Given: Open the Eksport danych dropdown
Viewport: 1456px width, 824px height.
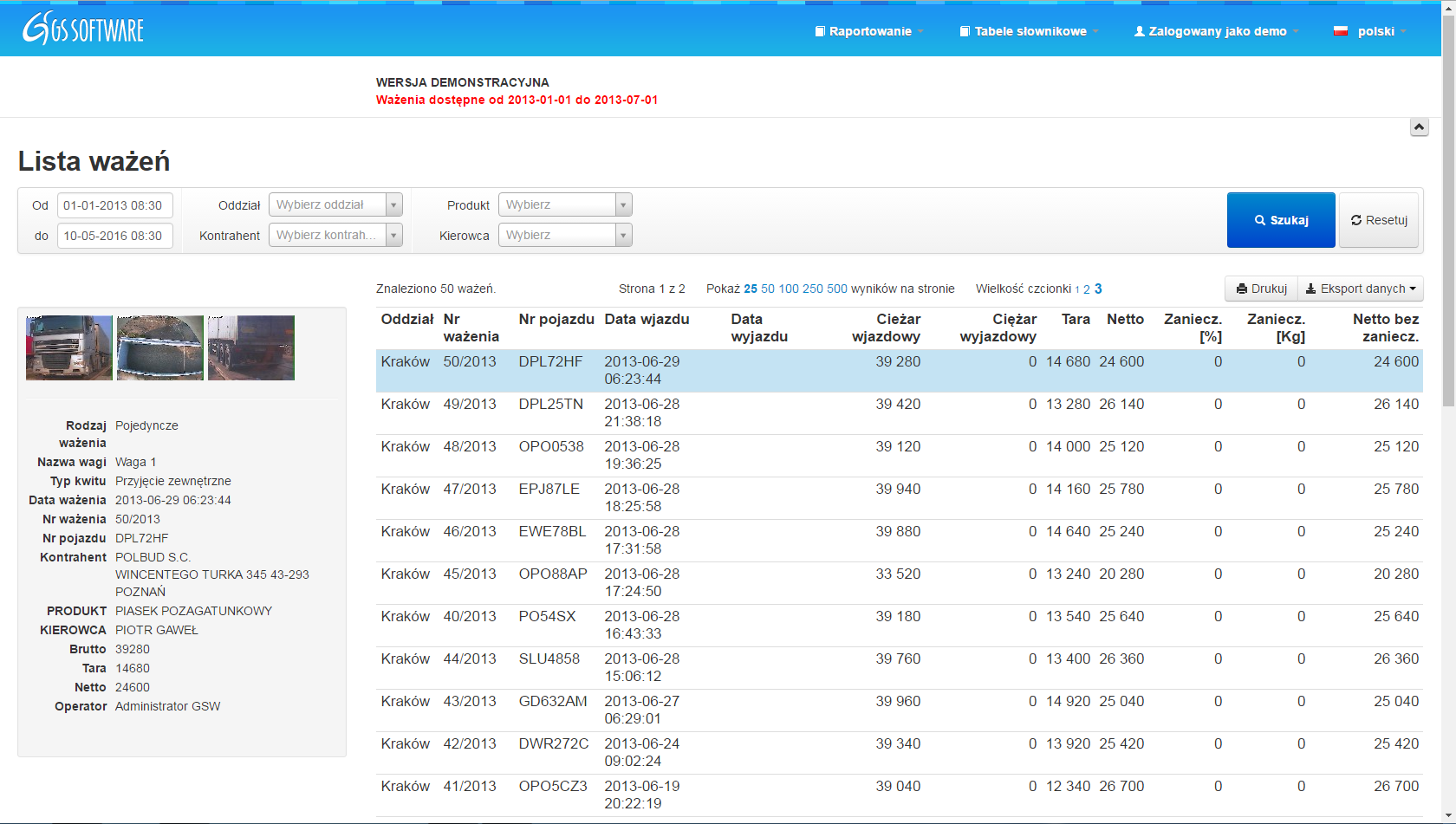Looking at the screenshot, I should (1361, 289).
